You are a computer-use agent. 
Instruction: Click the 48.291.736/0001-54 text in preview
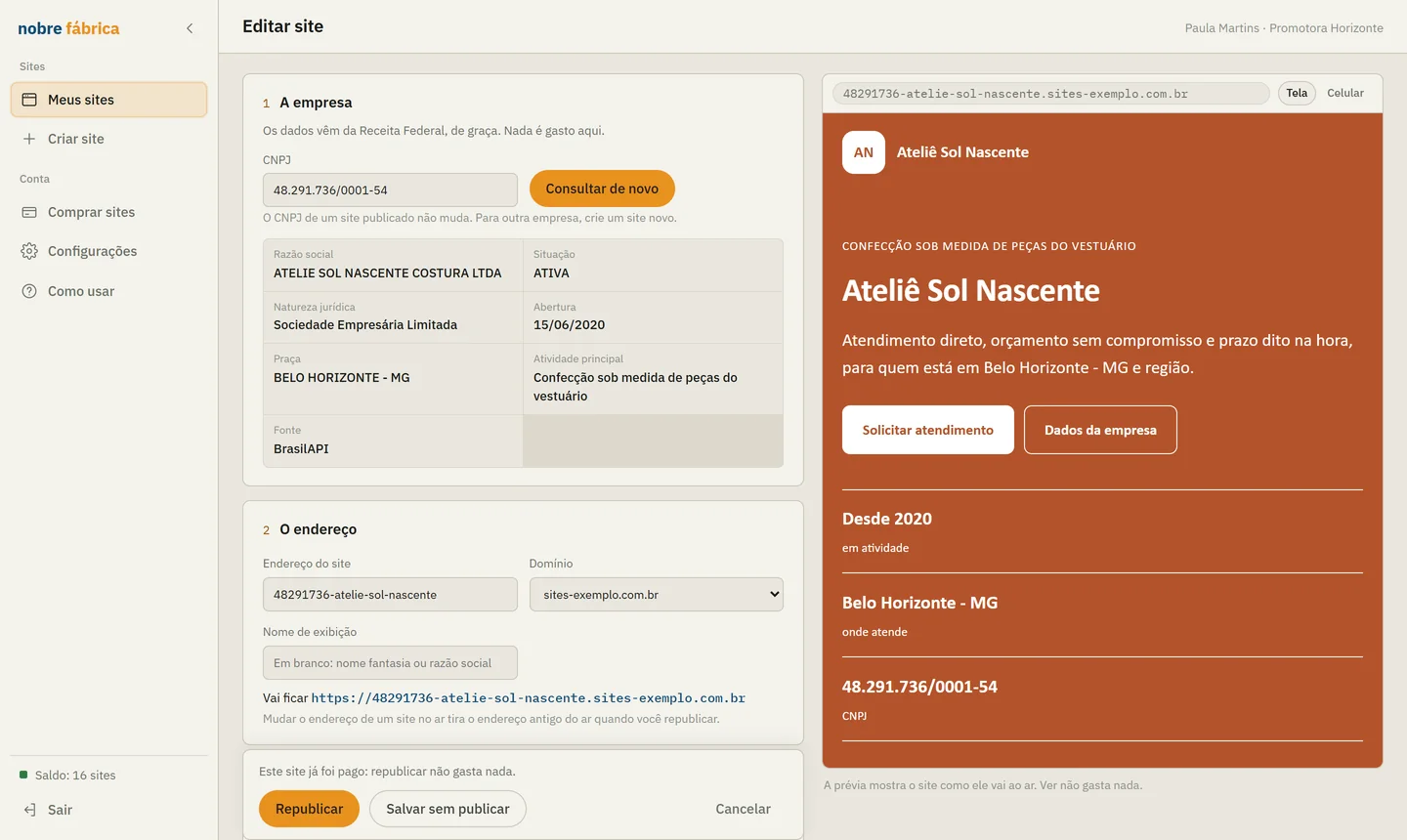[919, 687]
